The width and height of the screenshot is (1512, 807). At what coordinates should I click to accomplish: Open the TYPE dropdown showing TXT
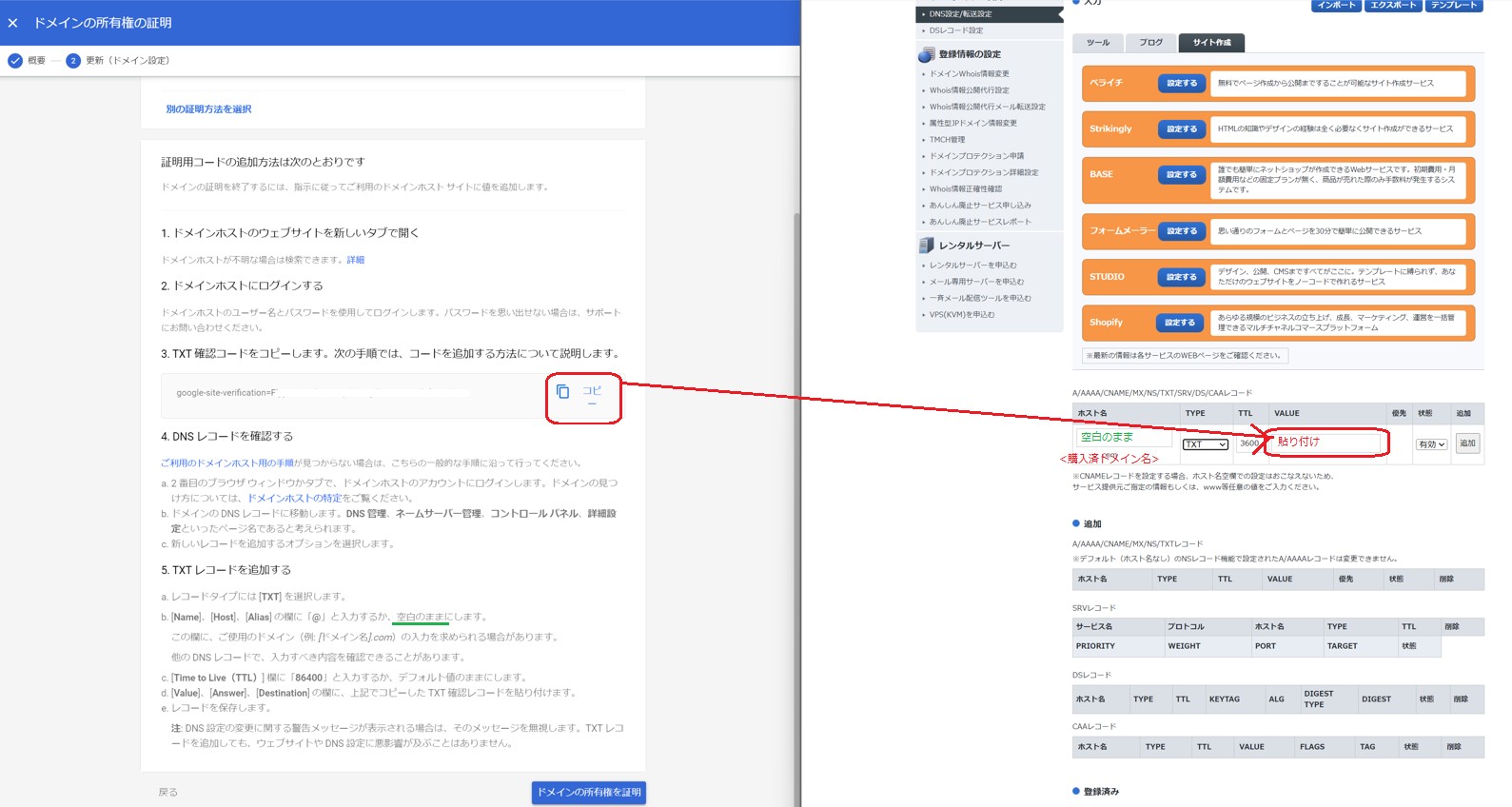[1205, 444]
